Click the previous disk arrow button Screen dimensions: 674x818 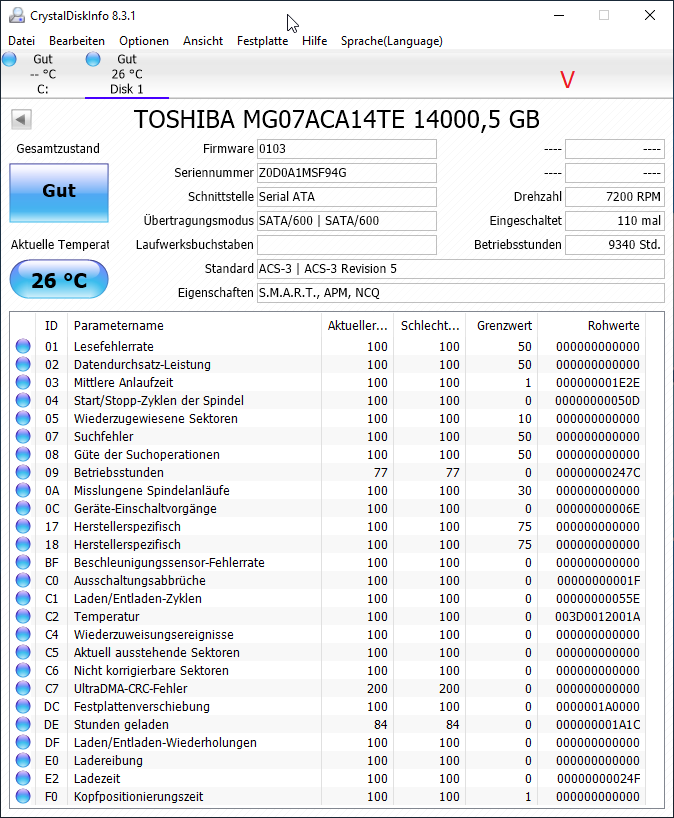(21, 119)
